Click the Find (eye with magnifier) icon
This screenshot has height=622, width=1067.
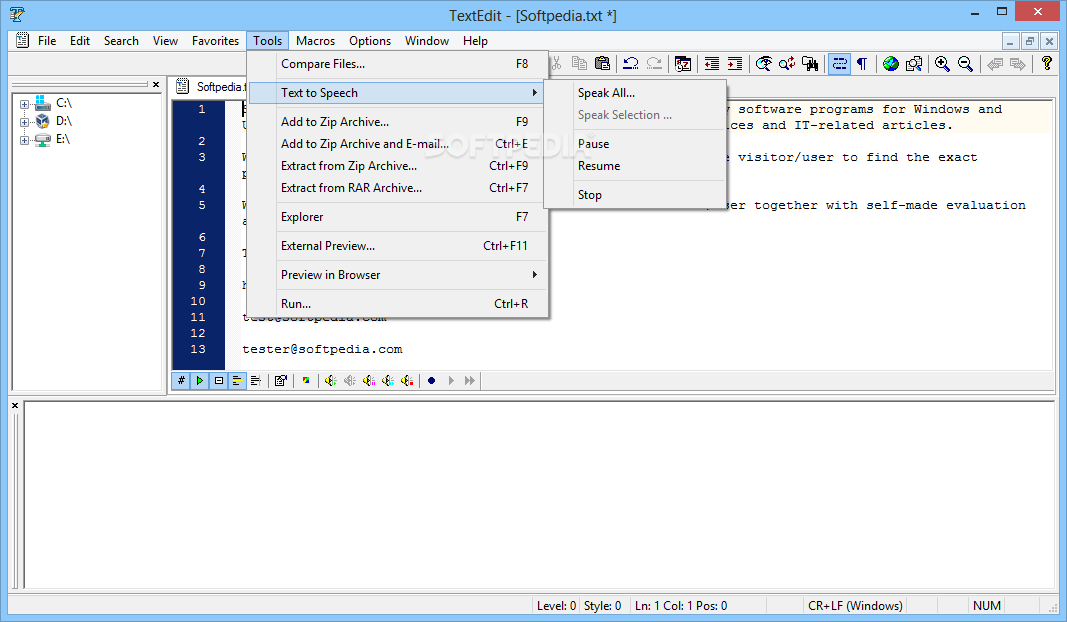pyautogui.click(x=764, y=63)
